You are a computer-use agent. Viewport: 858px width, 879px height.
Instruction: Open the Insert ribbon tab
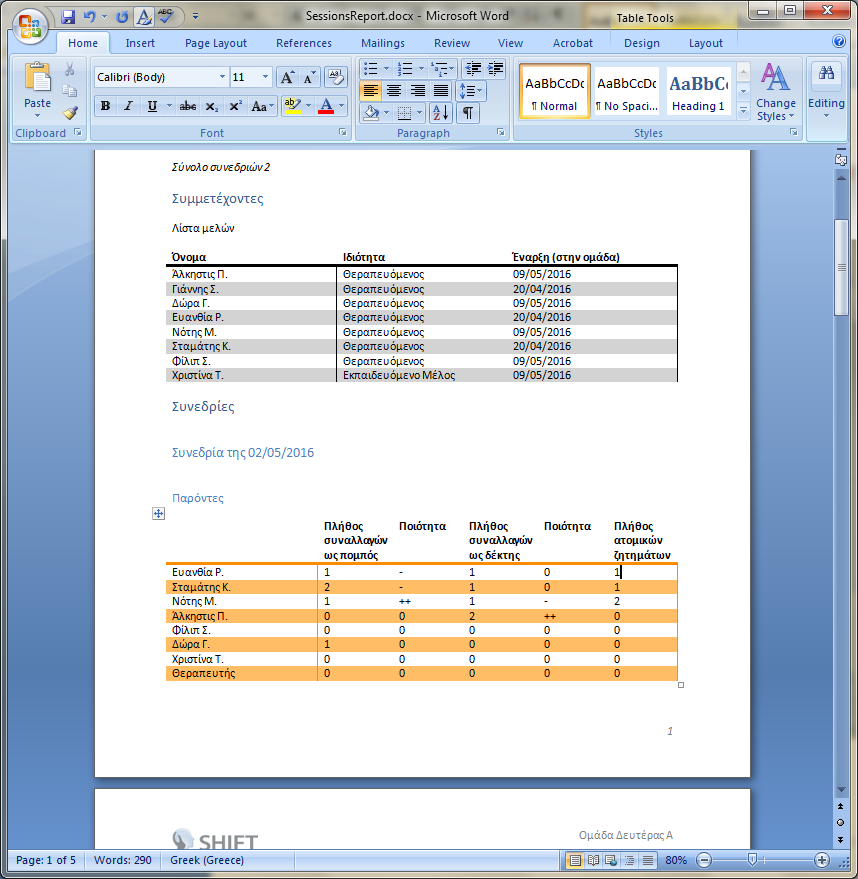140,43
